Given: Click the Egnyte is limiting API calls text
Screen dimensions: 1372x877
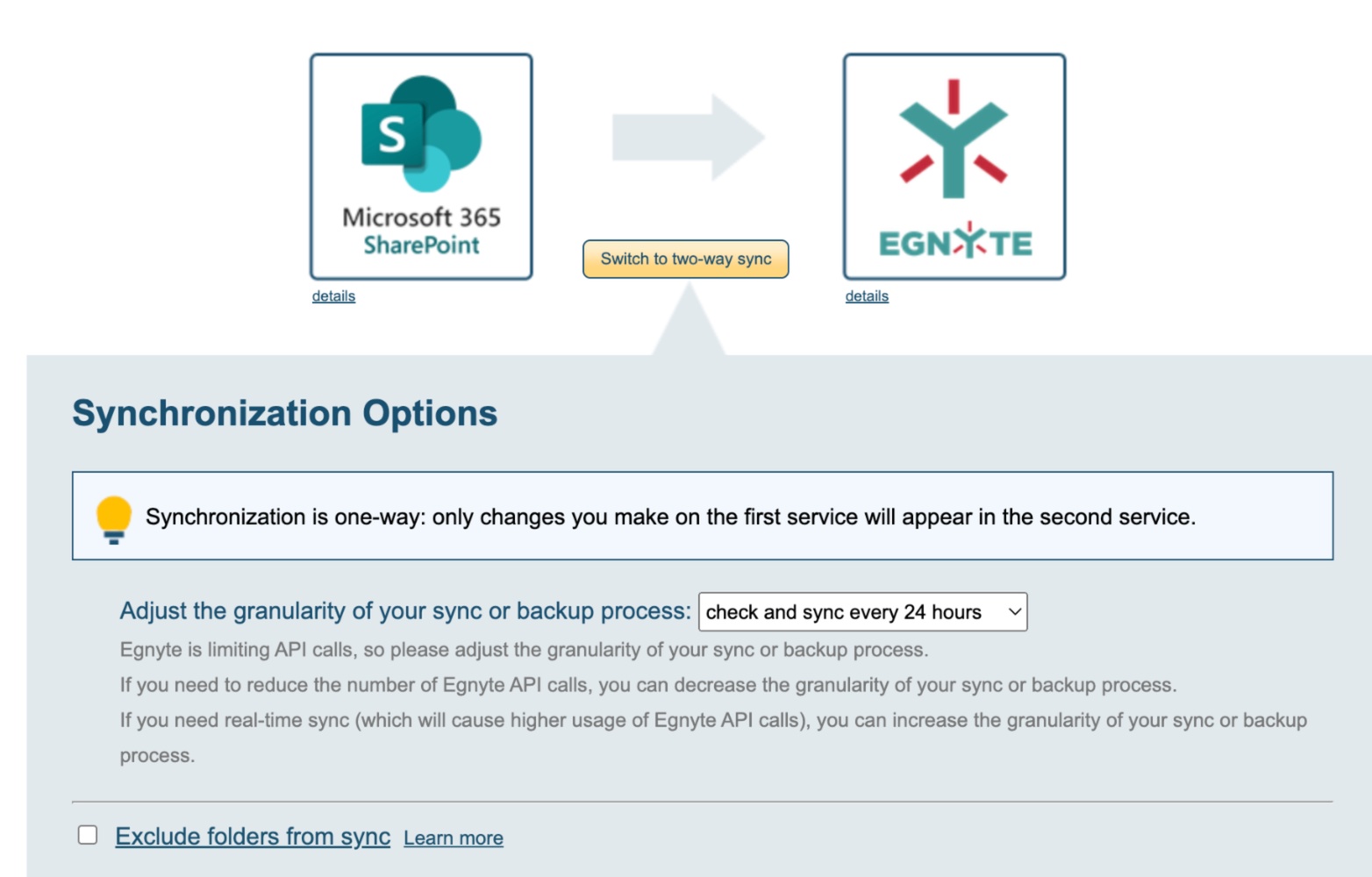Looking at the screenshot, I should point(524,650).
